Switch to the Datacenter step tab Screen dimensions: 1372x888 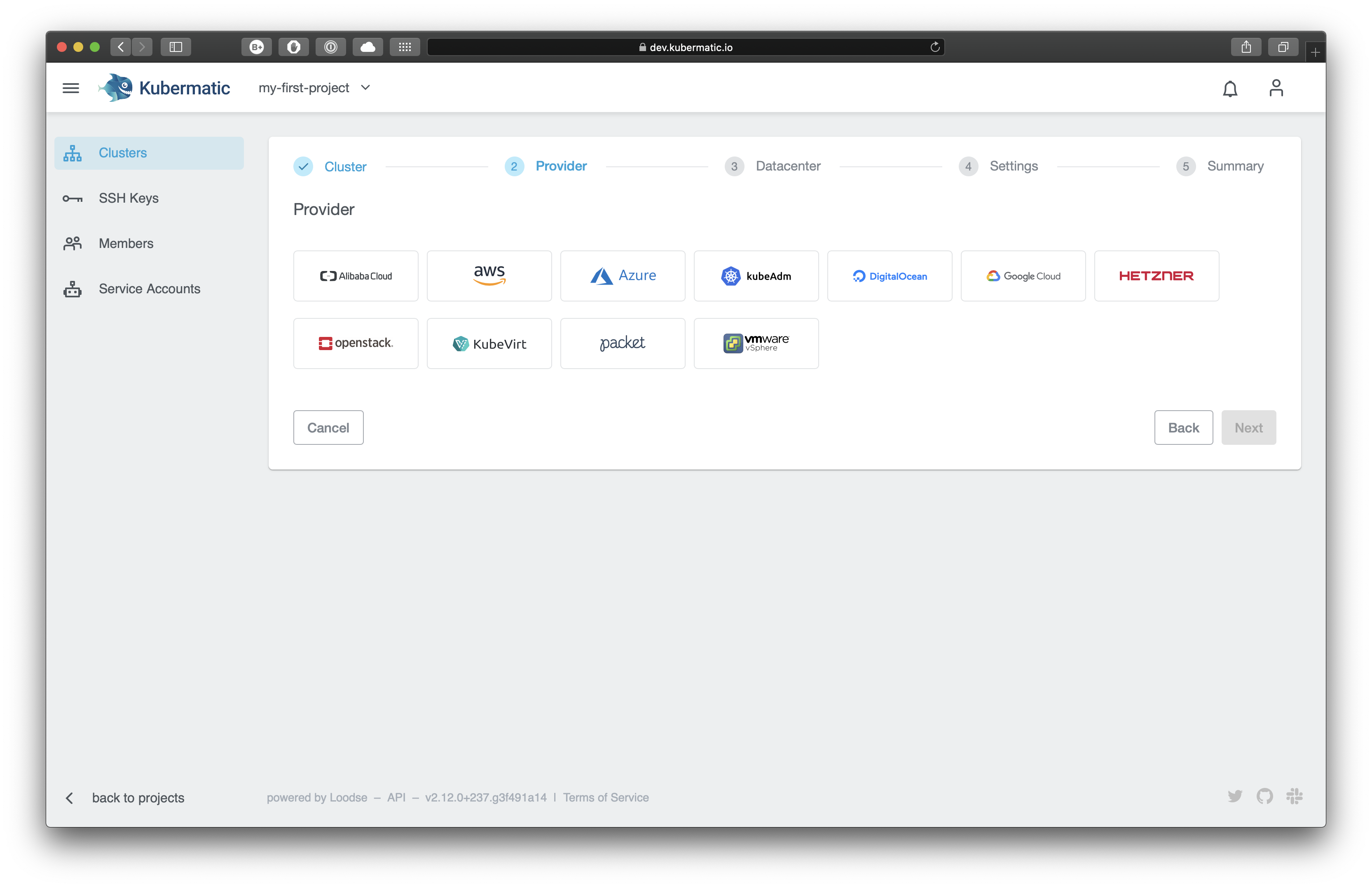click(786, 166)
